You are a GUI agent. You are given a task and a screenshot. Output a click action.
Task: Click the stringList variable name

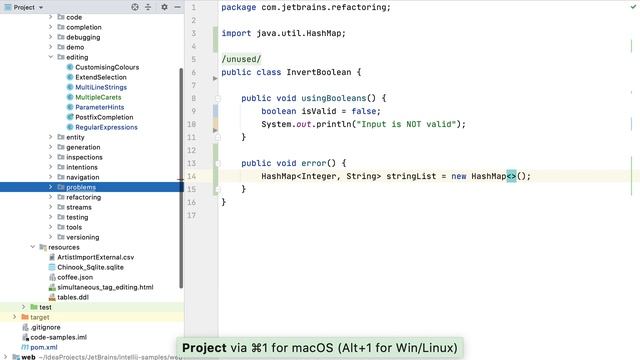coord(411,176)
